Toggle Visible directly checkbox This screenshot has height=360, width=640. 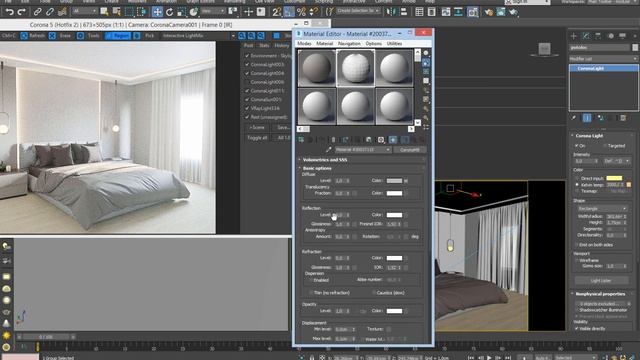pyautogui.click(x=577, y=328)
